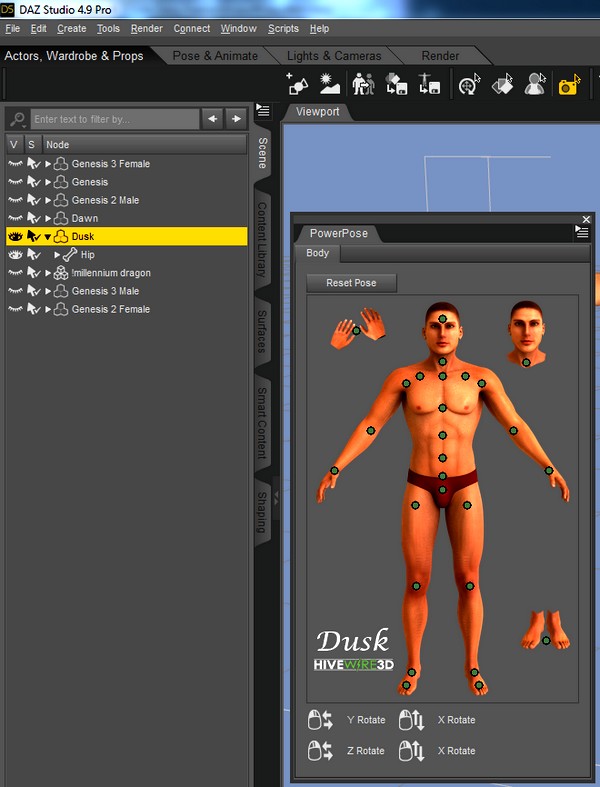Click the Reset Pose button

(x=351, y=283)
